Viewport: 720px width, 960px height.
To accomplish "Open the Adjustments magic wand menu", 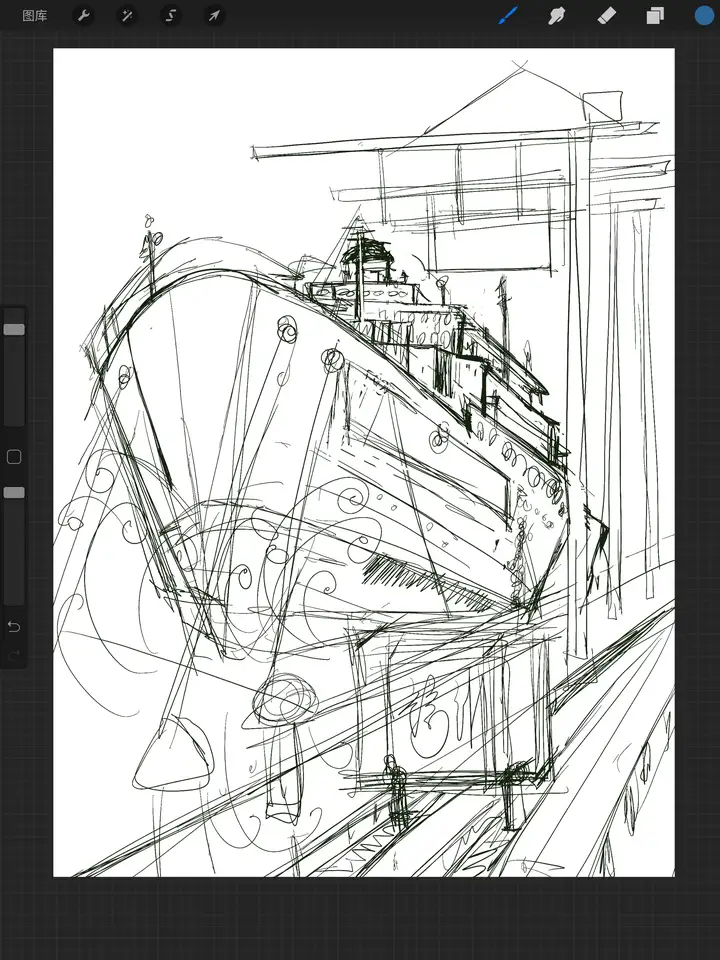I will click(x=127, y=16).
